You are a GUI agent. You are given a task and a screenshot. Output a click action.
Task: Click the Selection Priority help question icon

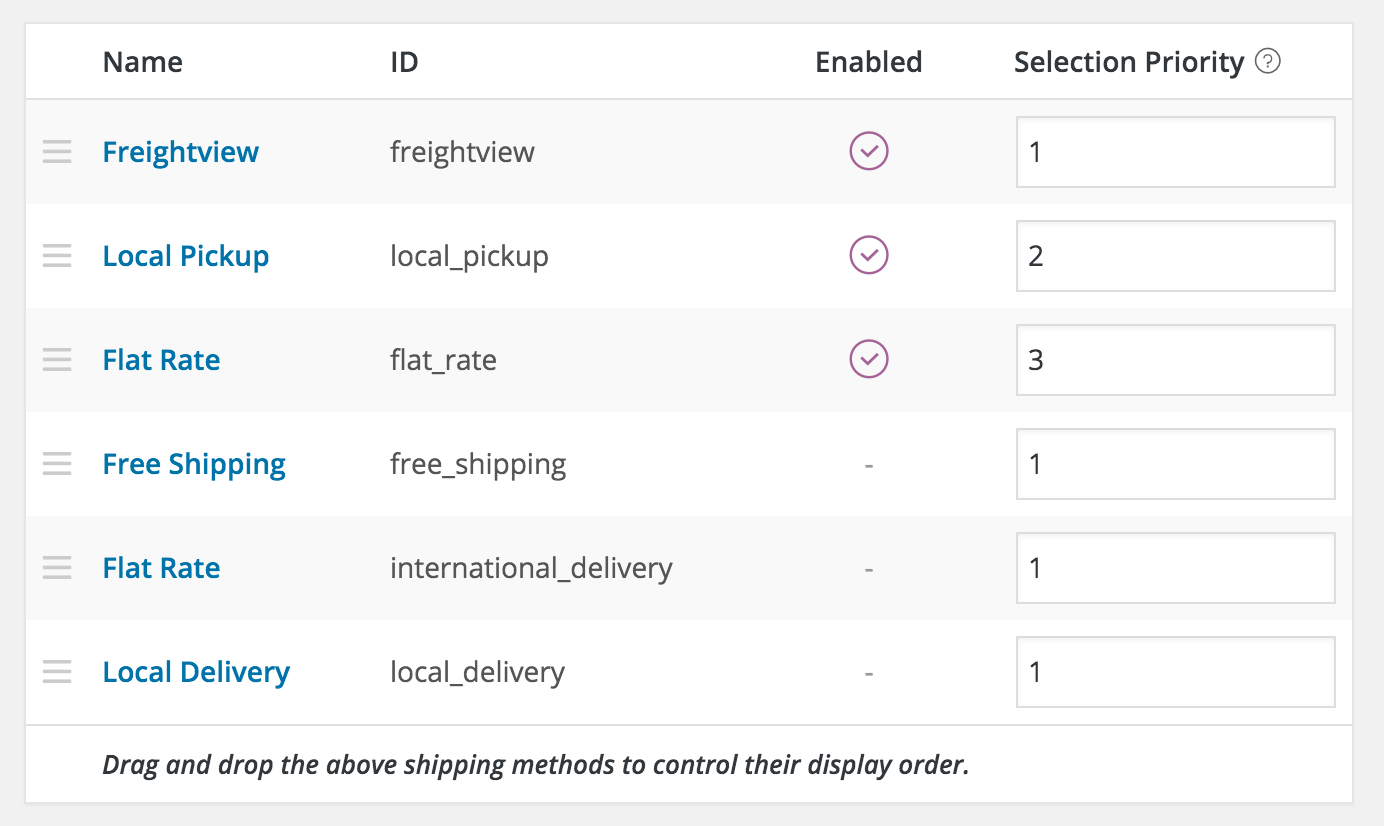1268,62
